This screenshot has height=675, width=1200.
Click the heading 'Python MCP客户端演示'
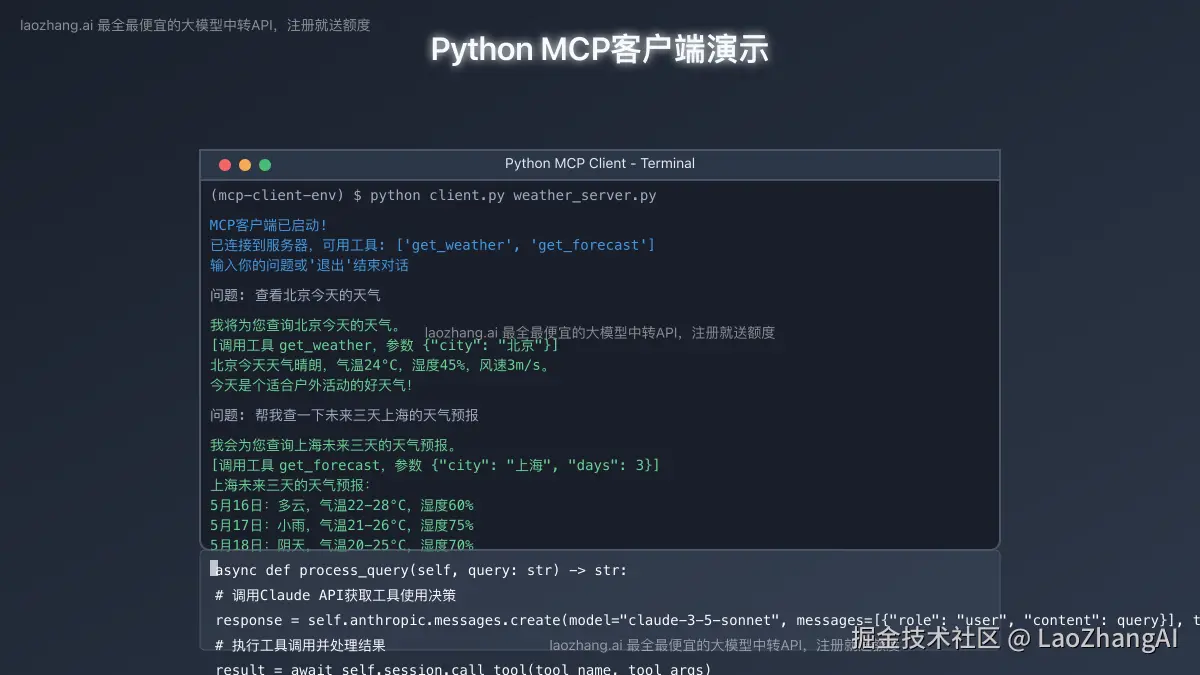(600, 48)
